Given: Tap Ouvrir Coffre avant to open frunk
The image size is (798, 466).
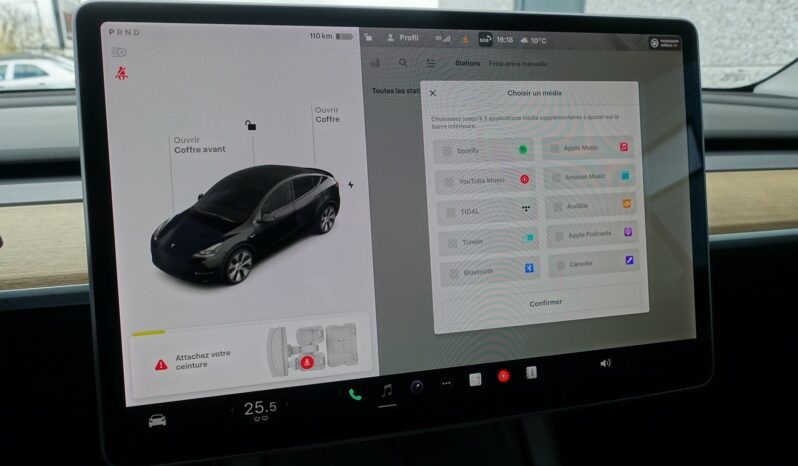Looking at the screenshot, I should click(x=199, y=144).
